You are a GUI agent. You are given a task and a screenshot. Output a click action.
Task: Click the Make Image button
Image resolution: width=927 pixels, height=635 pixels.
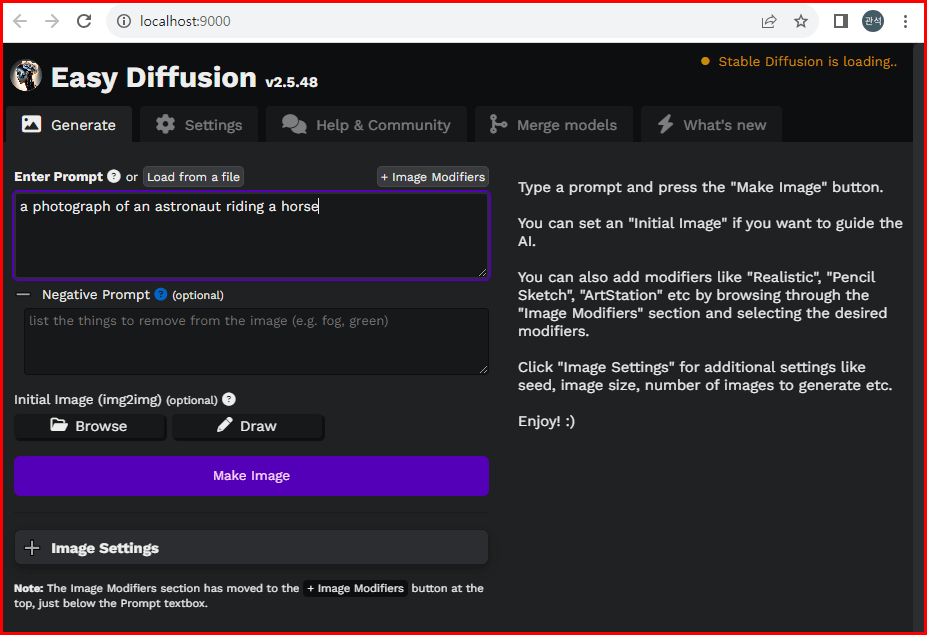tap(251, 476)
